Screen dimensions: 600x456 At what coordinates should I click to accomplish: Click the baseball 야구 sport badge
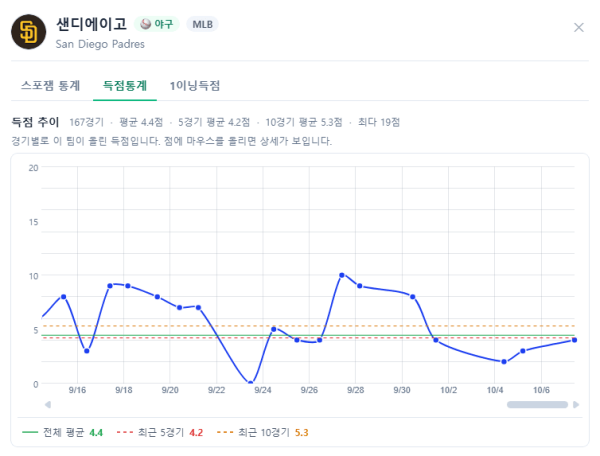click(157, 24)
